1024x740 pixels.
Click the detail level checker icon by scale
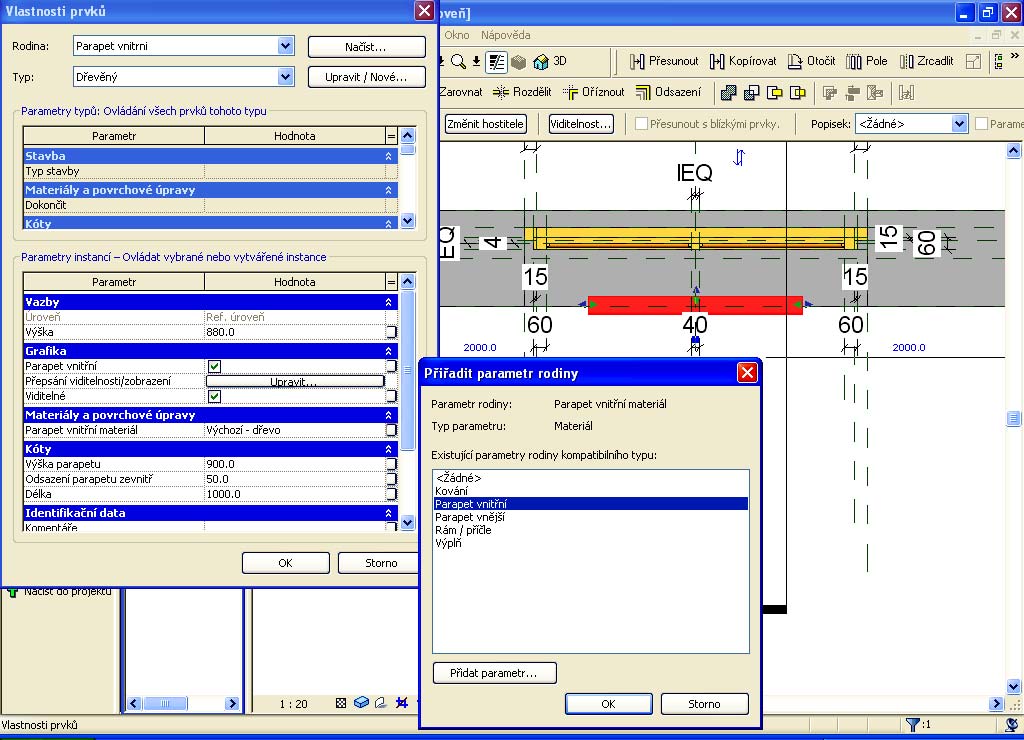341,703
